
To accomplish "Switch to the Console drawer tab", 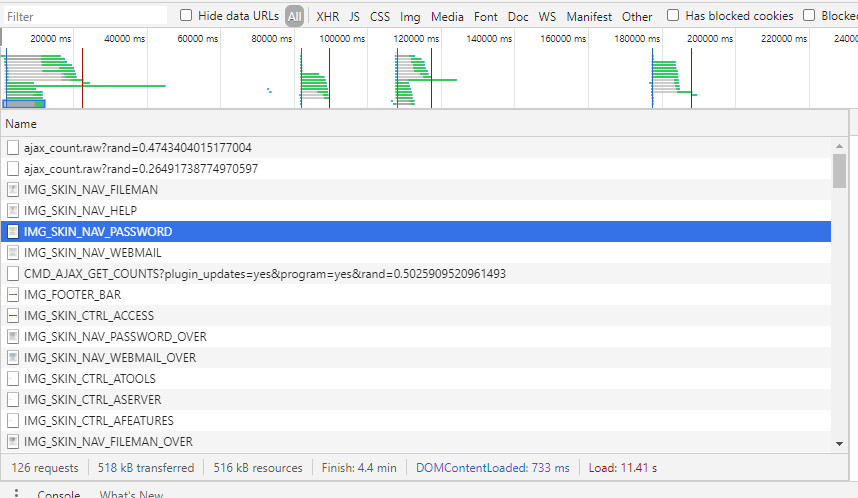I will click(x=58, y=494).
